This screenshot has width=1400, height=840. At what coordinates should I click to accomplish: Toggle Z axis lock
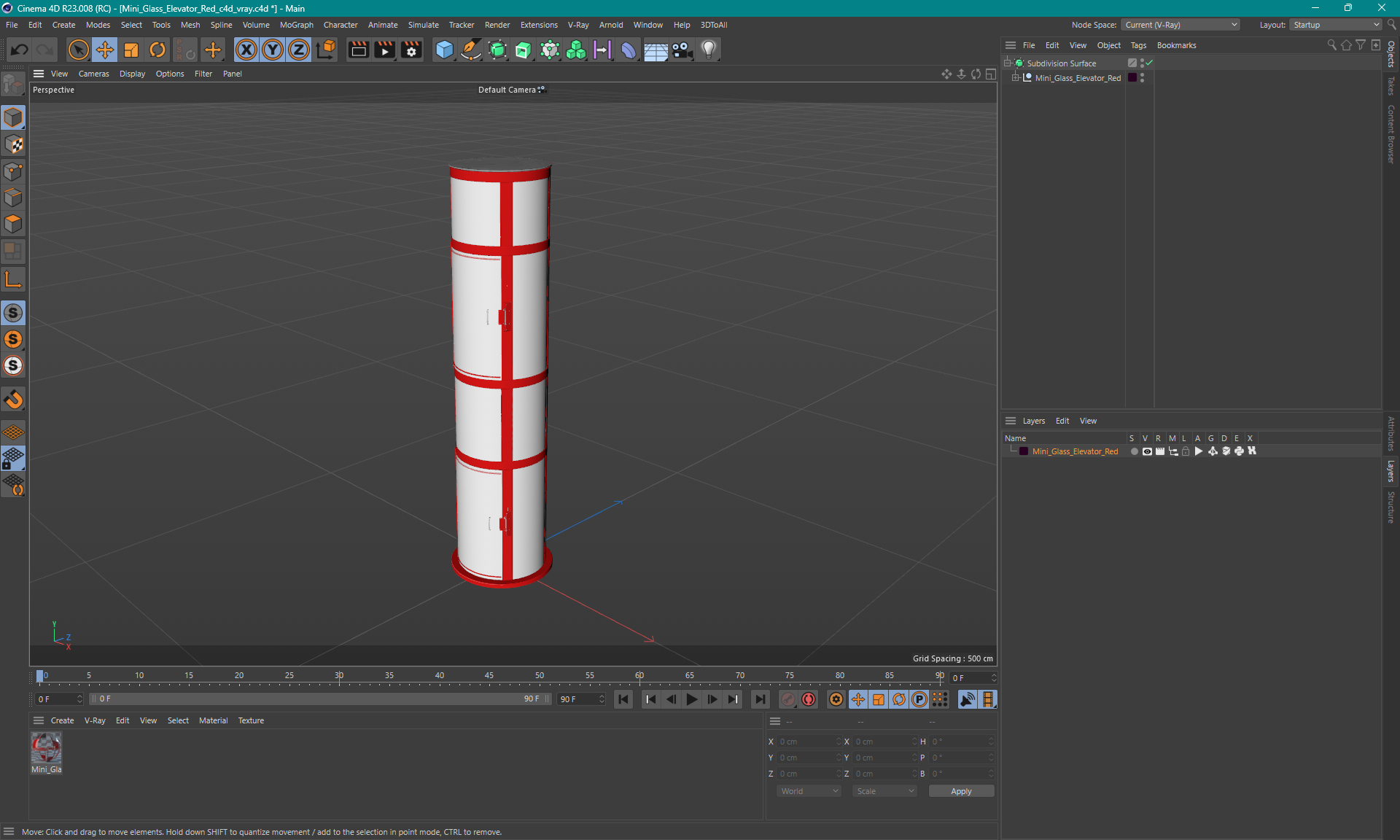tap(299, 50)
